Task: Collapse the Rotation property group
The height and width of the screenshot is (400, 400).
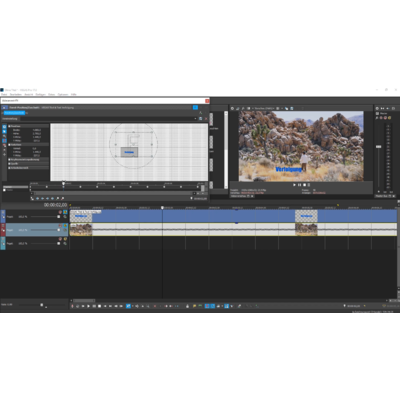Action: point(9,145)
